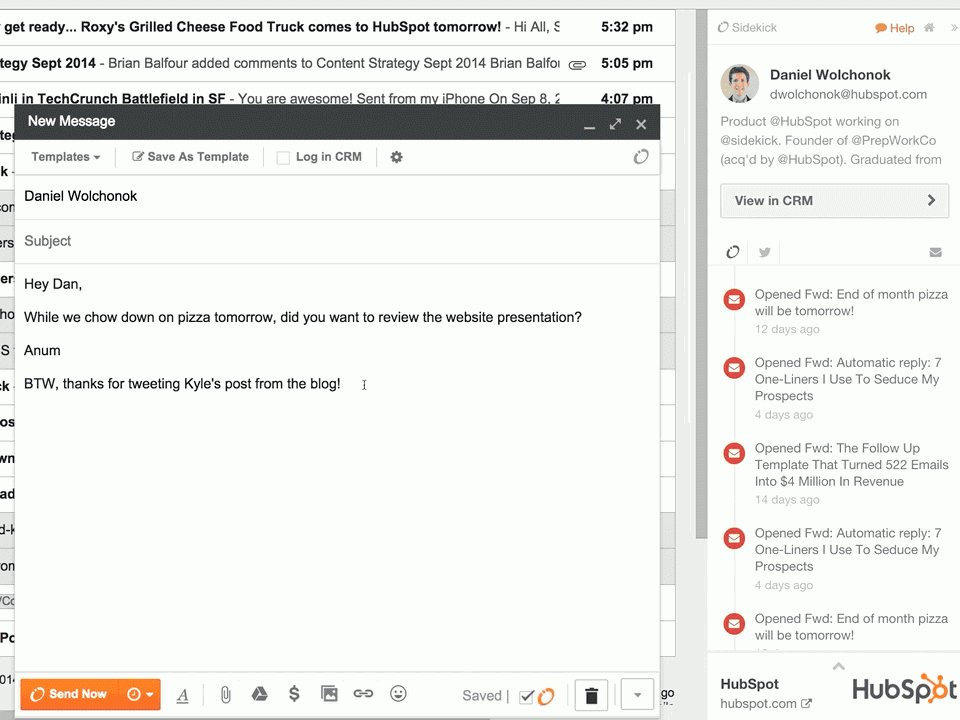Open the send later clock dropdown
The image size is (960, 720).
tap(140, 694)
